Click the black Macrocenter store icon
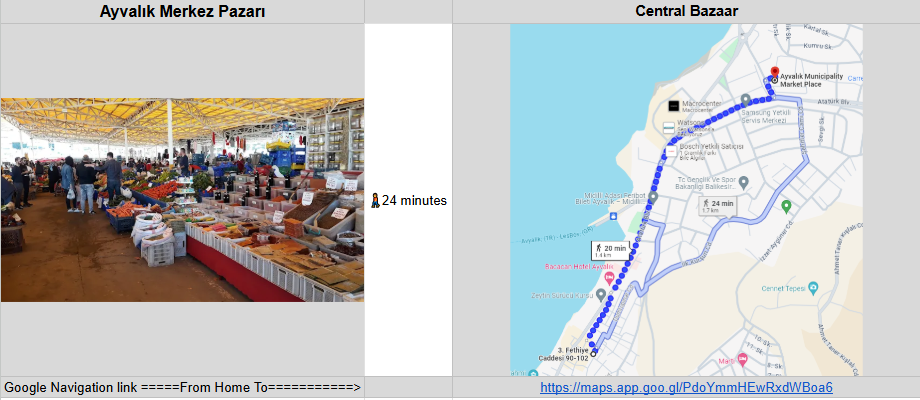This screenshot has width=920, height=400. (674, 106)
